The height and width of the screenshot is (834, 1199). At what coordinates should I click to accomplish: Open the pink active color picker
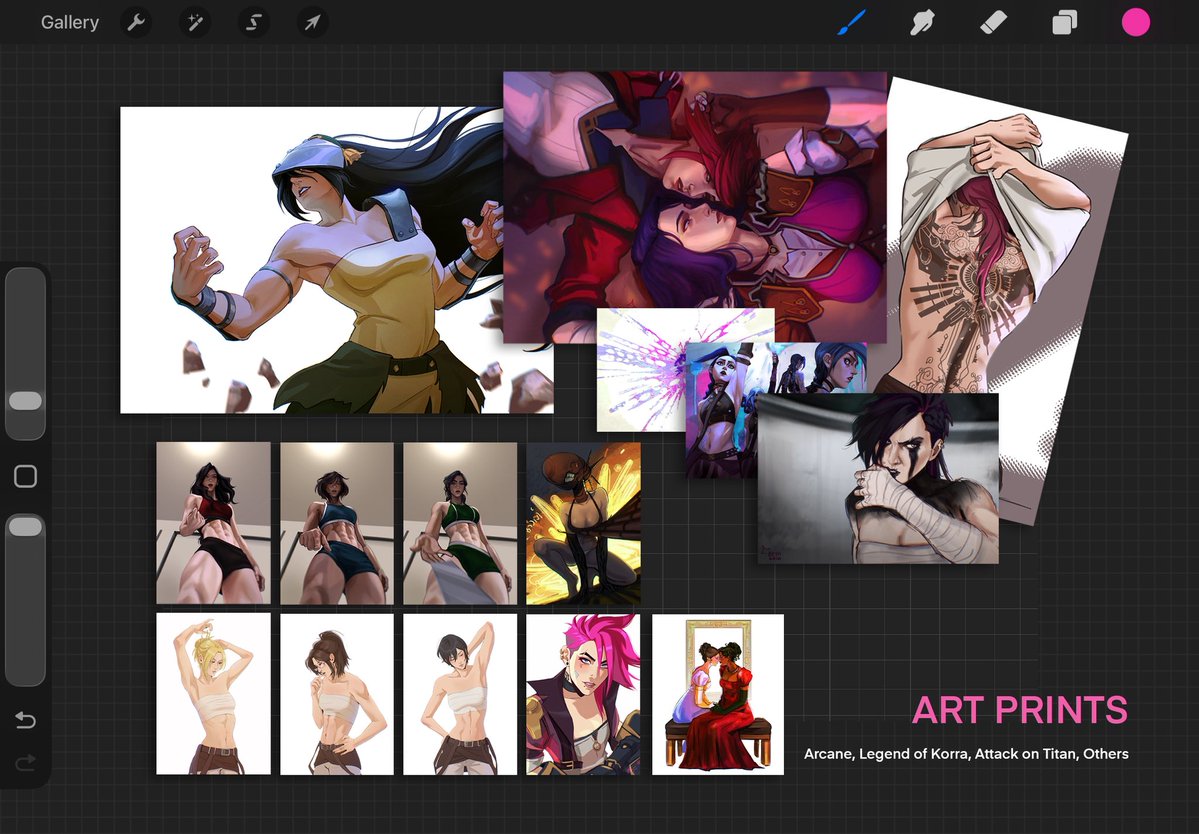[1136, 22]
